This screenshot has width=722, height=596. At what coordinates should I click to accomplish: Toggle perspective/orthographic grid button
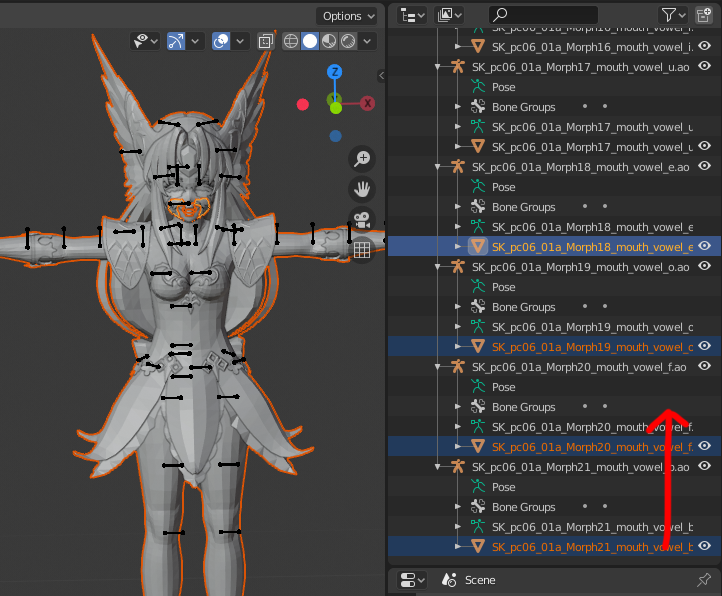362,249
